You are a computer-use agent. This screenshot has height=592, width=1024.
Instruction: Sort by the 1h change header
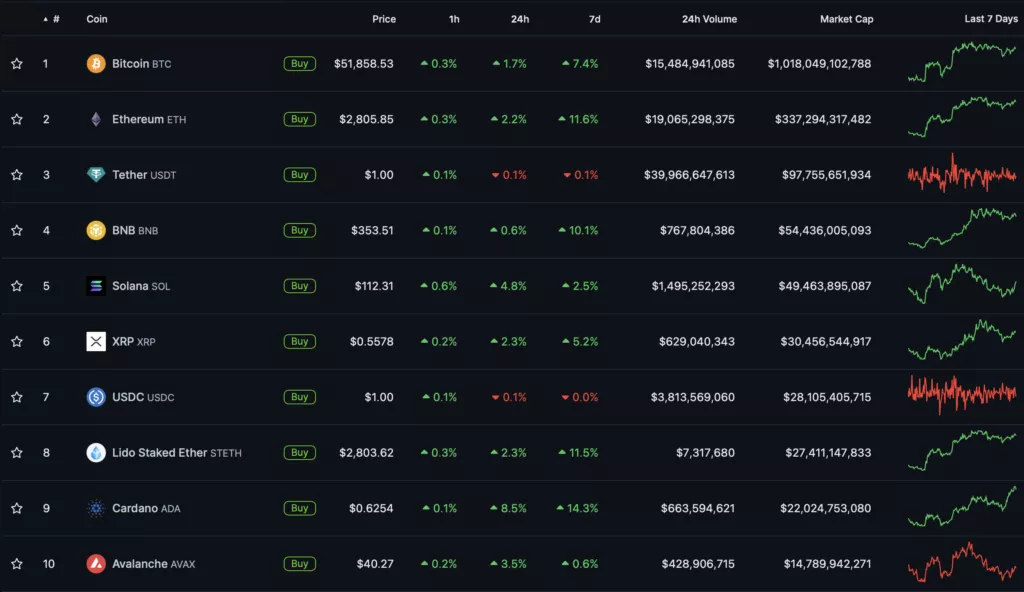(454, 19)
